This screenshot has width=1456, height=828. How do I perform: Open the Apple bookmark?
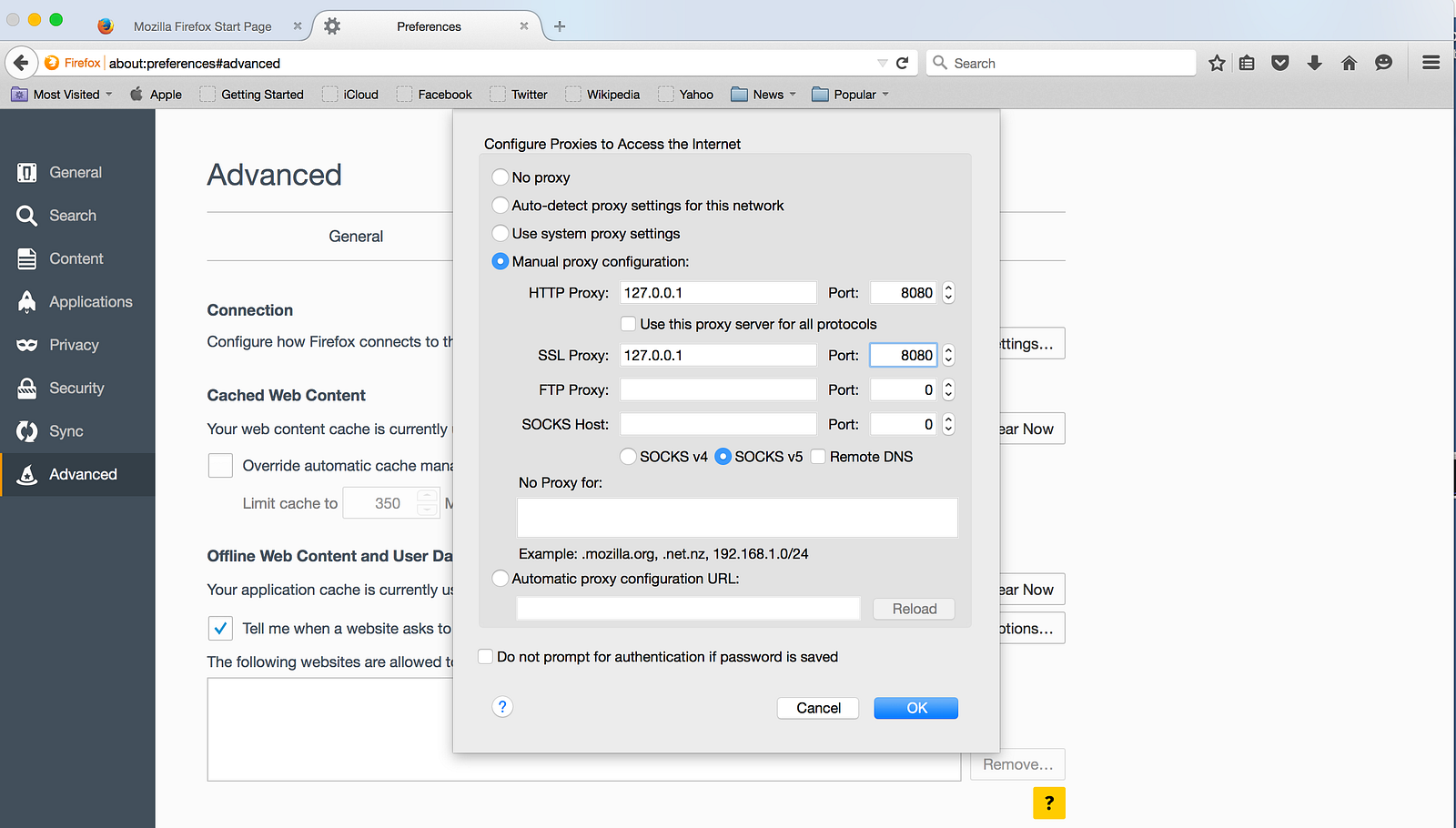(156, 94)
